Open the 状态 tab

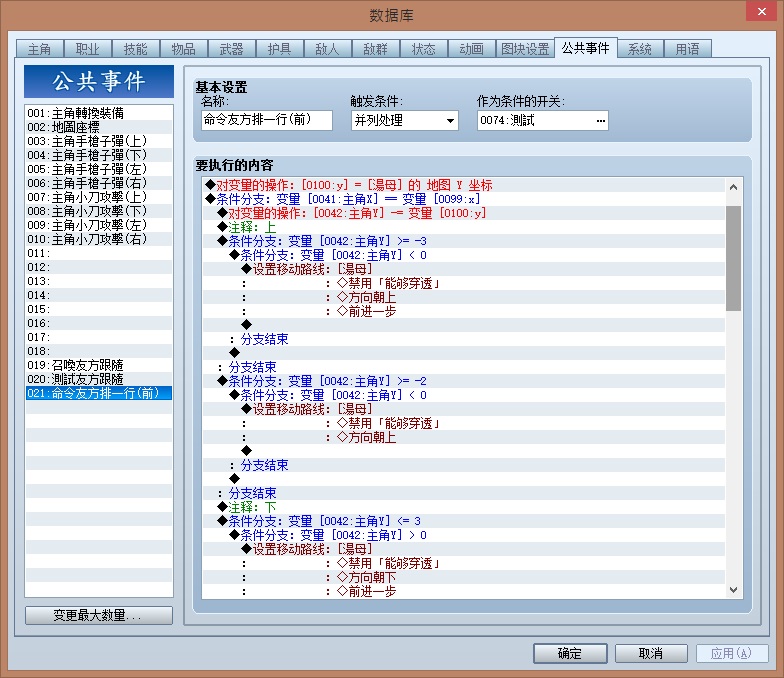424,49
